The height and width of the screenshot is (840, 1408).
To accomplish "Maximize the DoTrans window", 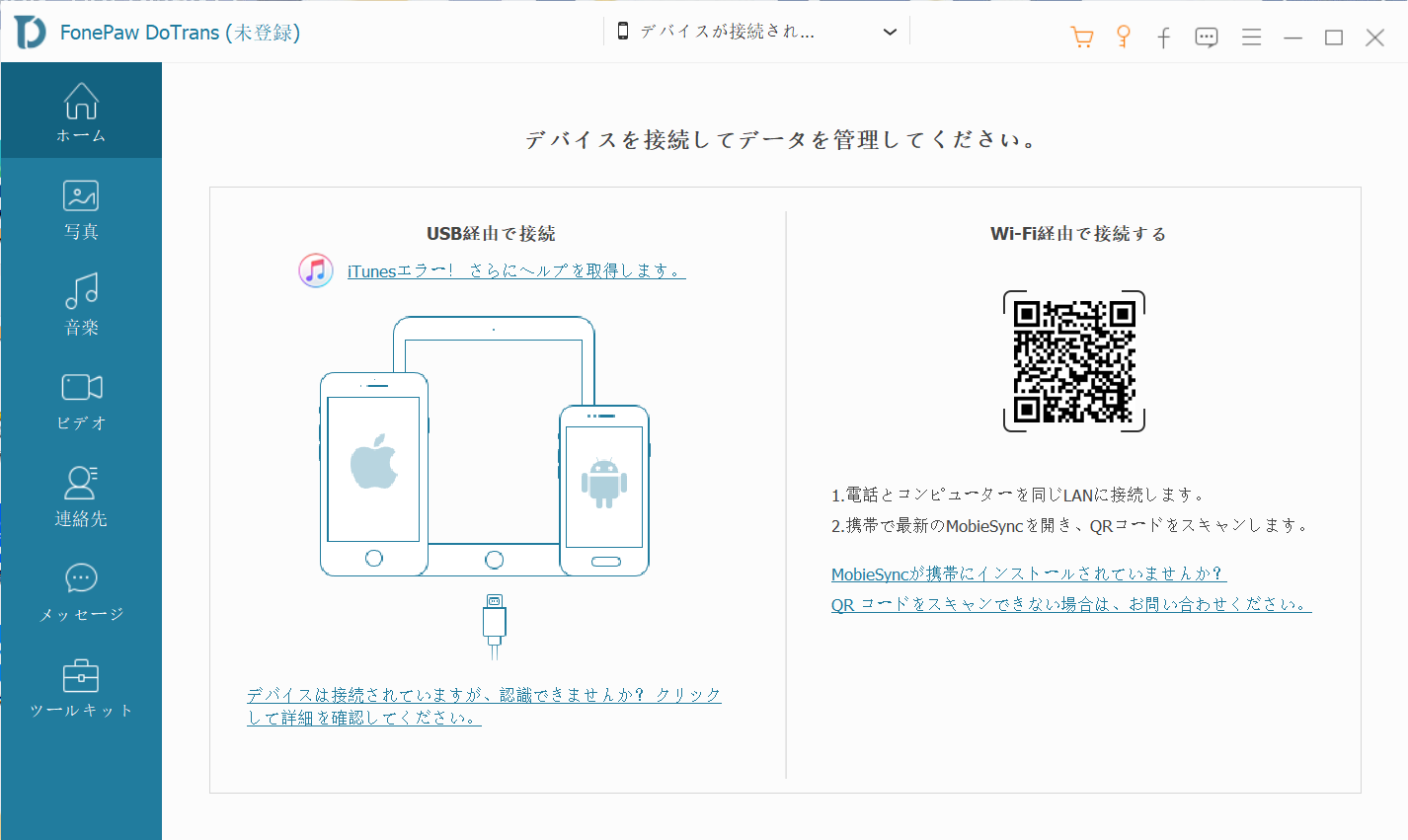I will coord(1334,38).
